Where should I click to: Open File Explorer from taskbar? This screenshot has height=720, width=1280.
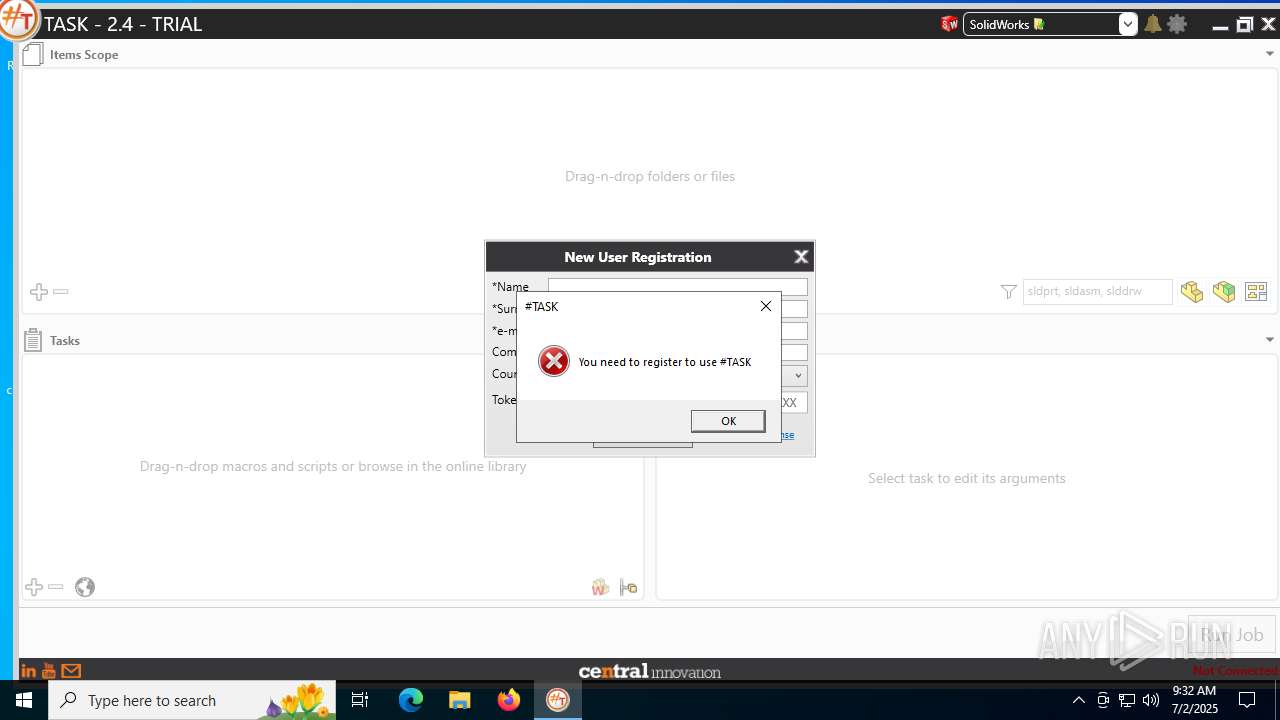[x=460, y=700]
